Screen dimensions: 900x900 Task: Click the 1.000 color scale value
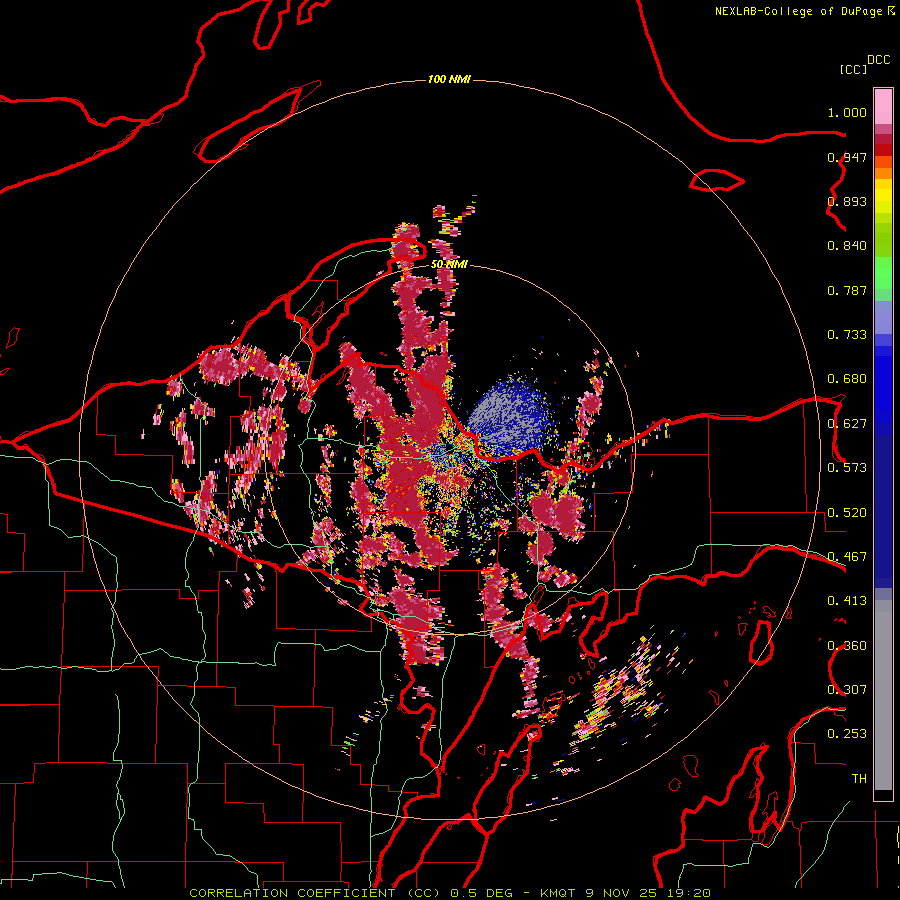coord(847,112)
